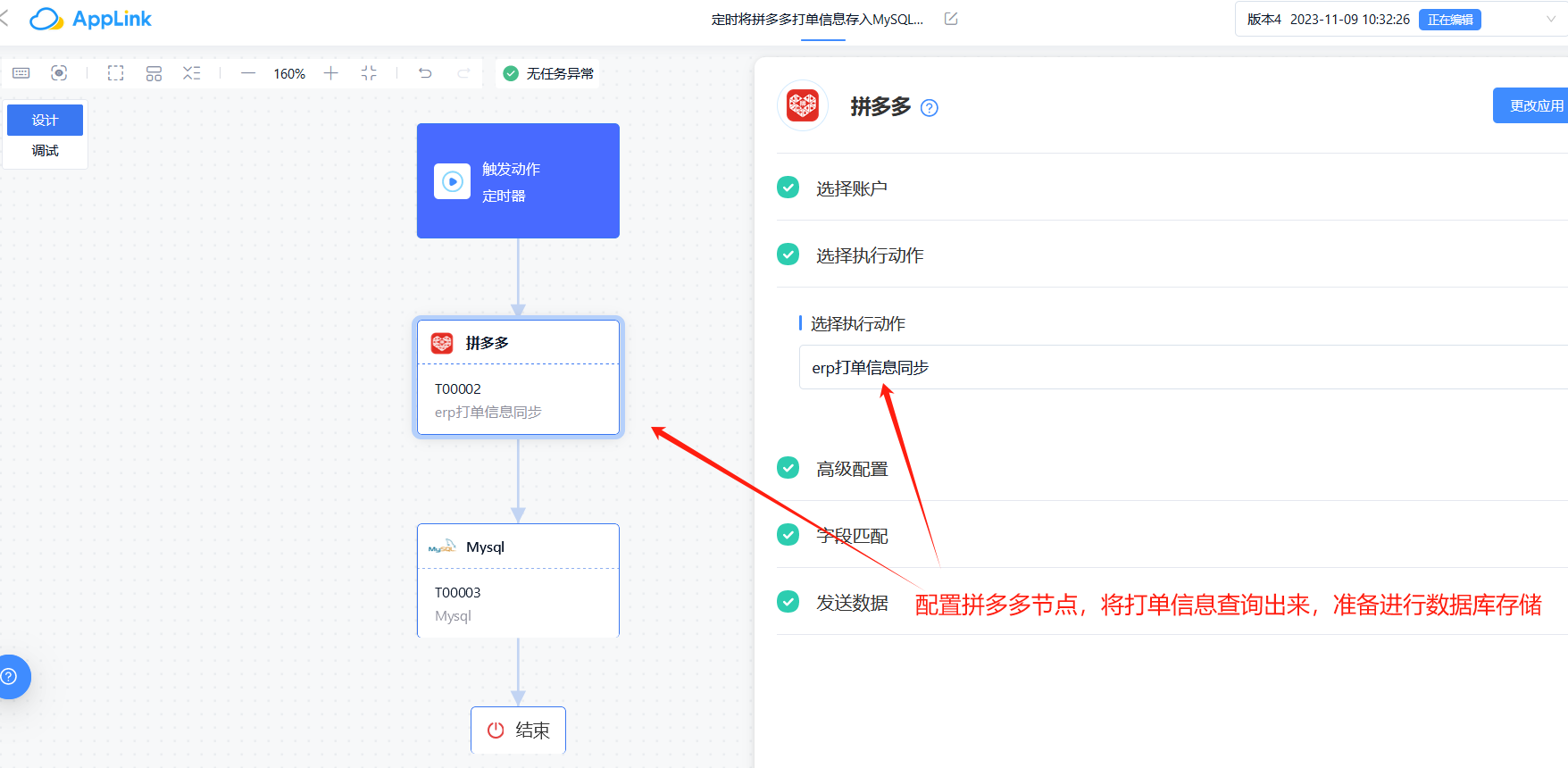Click the green check beside 发送数据
The height and width of the screenshot is (768, 1568).
(788, 602)
